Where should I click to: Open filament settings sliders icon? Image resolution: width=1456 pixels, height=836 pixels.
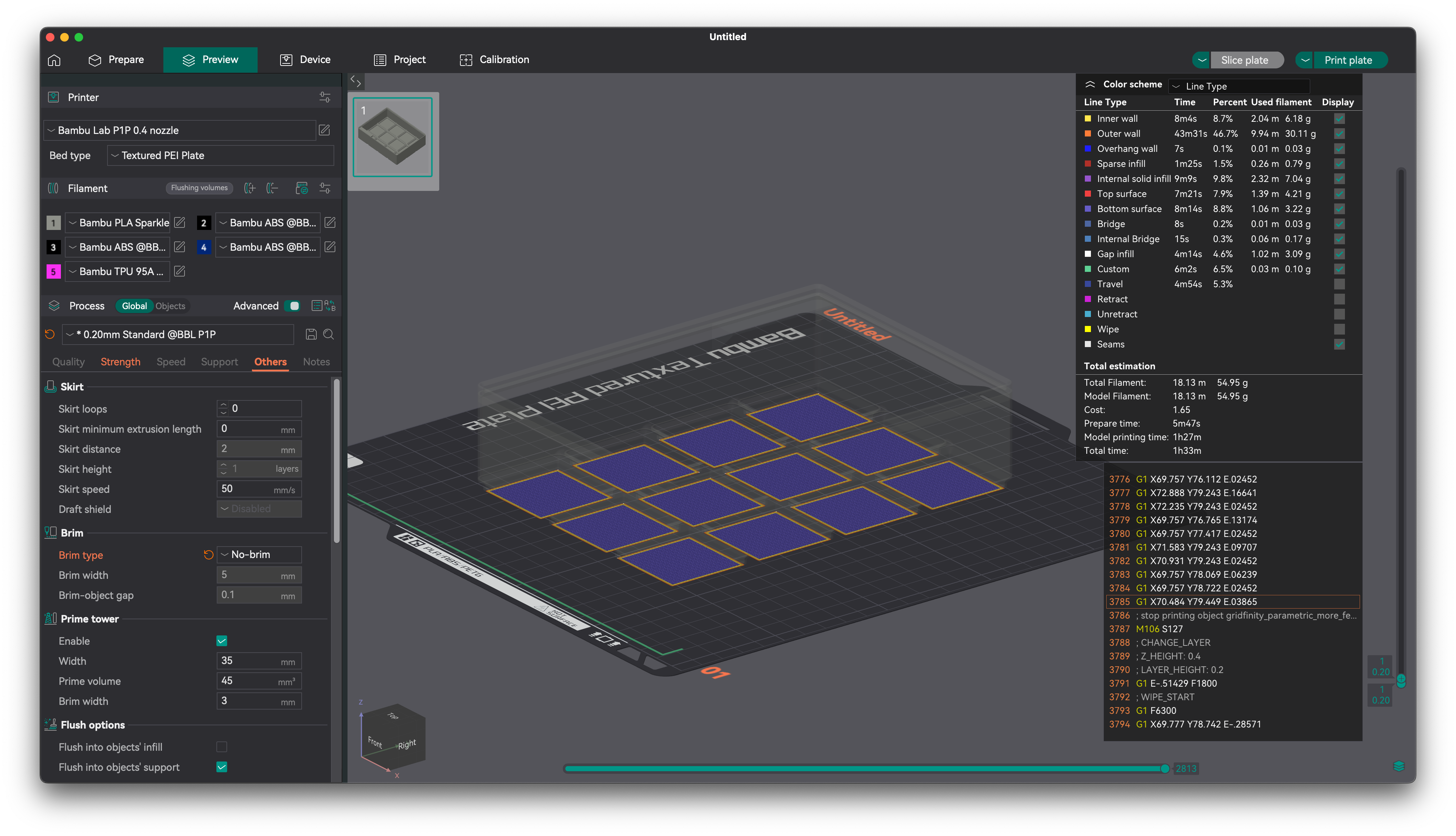pos(325,188)
